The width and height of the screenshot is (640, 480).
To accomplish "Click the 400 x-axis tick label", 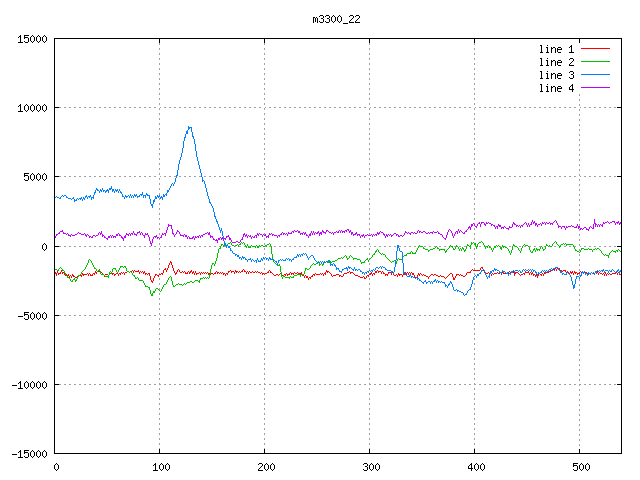I will tap(474, 467).
